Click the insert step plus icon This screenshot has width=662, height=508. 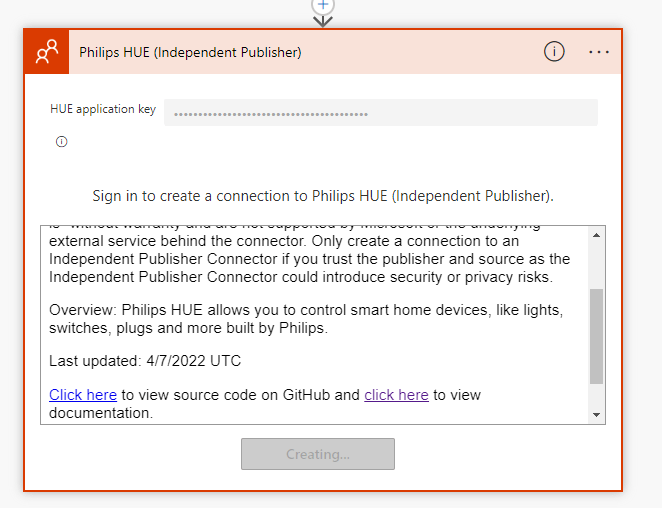click(x=322, y=4)
